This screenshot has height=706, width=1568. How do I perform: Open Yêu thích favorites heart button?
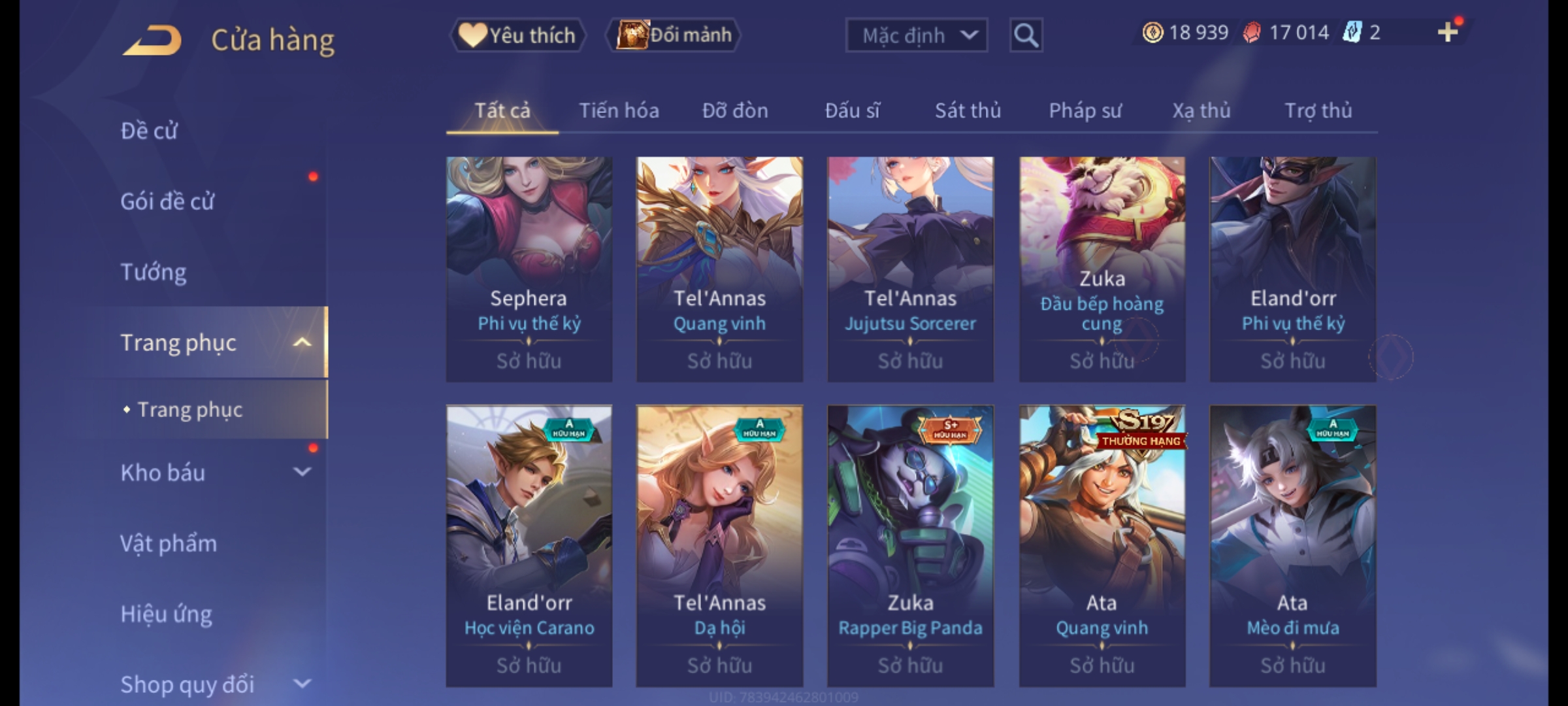517,35
